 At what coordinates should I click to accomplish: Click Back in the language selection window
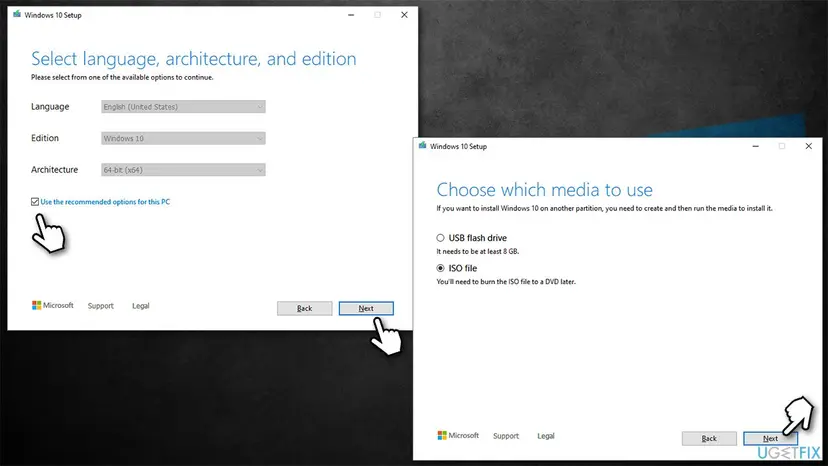pos(305,309)
